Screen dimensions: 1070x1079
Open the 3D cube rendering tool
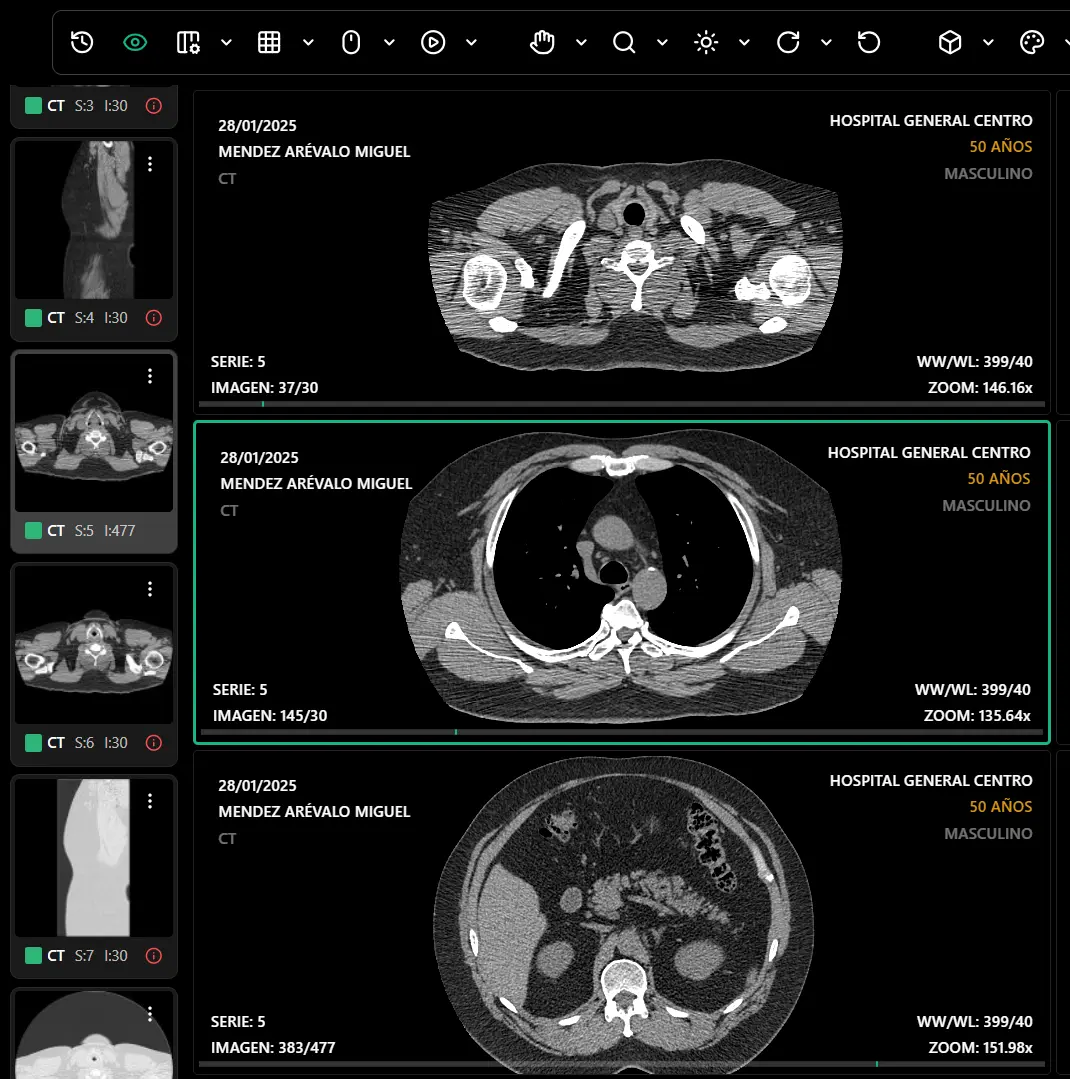950,43
